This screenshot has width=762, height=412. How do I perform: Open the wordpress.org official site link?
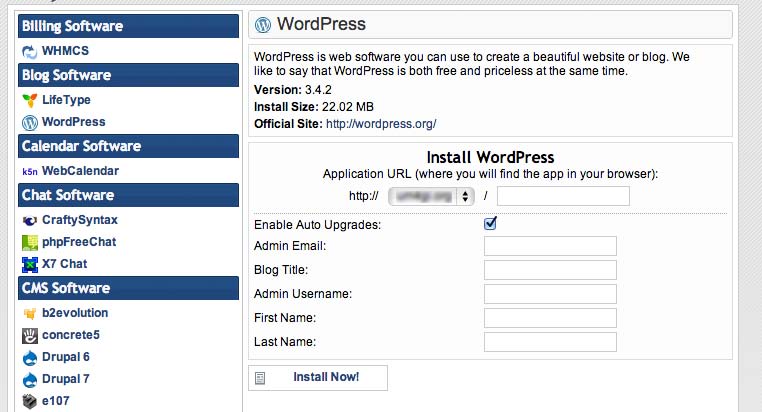click(x=381, y=124)
